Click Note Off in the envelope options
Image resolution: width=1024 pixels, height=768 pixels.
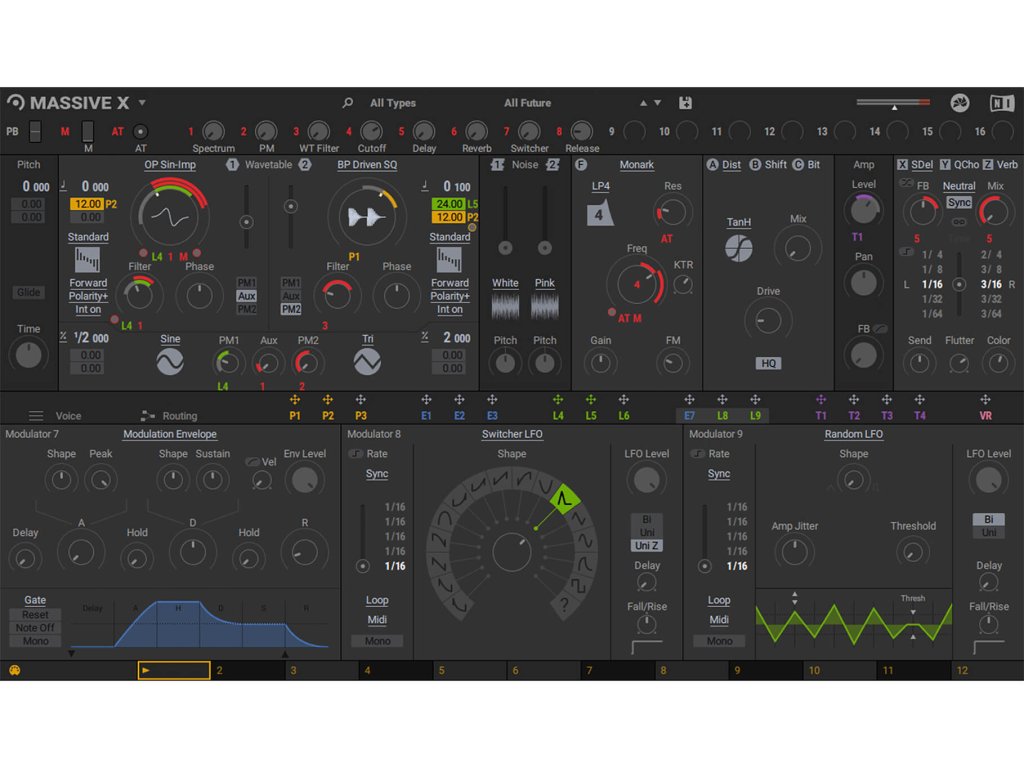35,628
